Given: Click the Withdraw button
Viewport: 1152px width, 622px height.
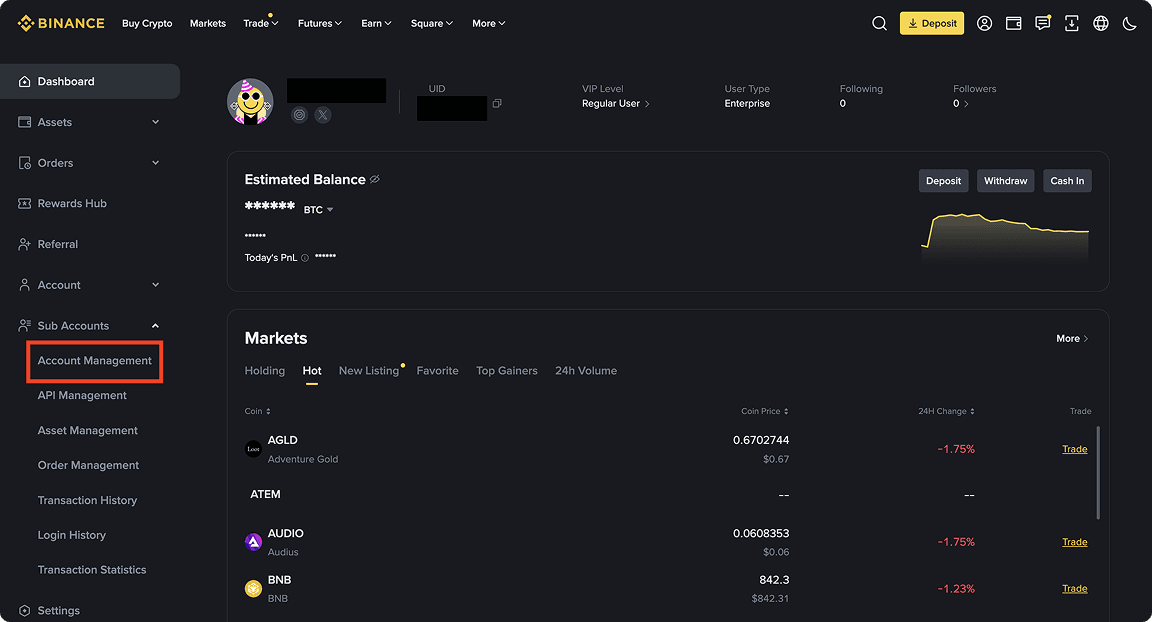Looking at the screenshot, I should tap(1005, 180).
